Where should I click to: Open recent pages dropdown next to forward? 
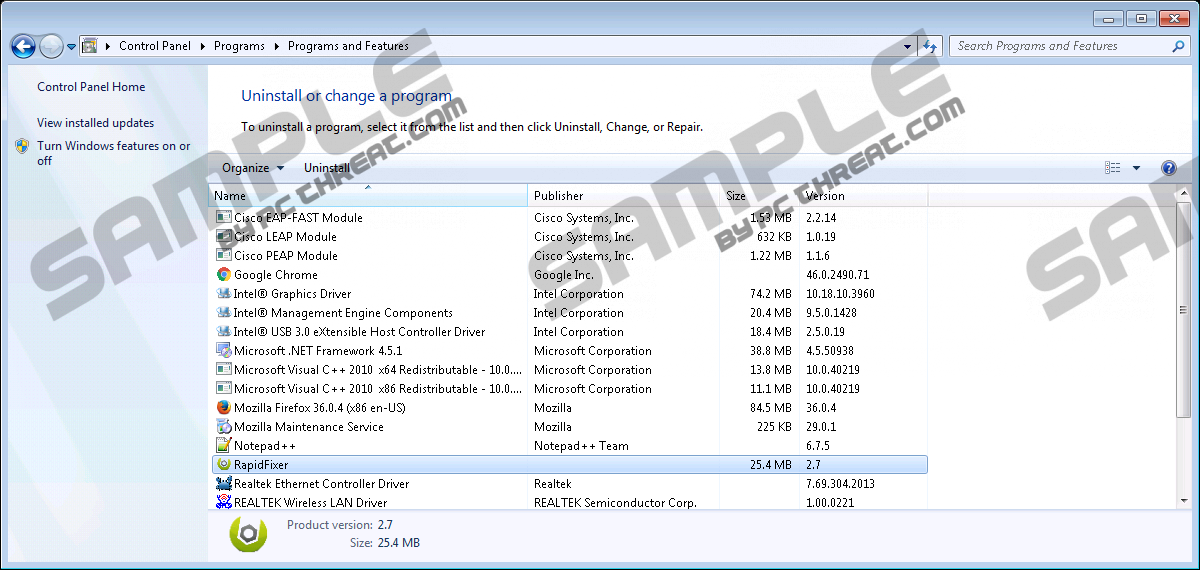click(x=72, y=46)
